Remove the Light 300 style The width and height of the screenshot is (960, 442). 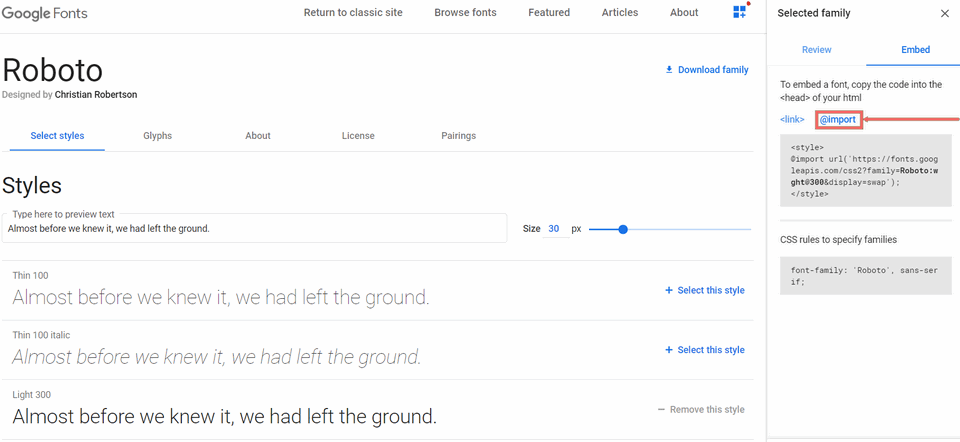(x=701, y=410)
